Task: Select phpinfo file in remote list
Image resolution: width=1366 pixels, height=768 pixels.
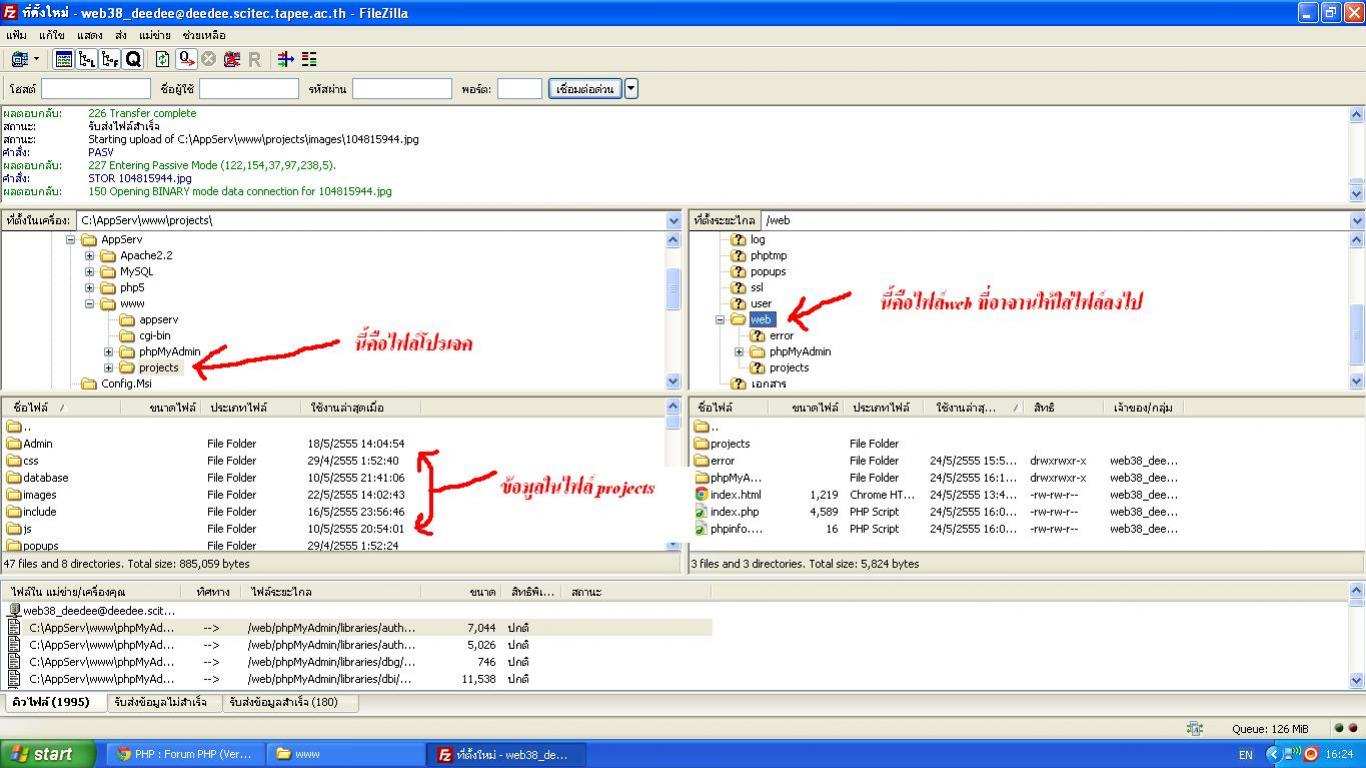Action: click(x=736, y=529)
